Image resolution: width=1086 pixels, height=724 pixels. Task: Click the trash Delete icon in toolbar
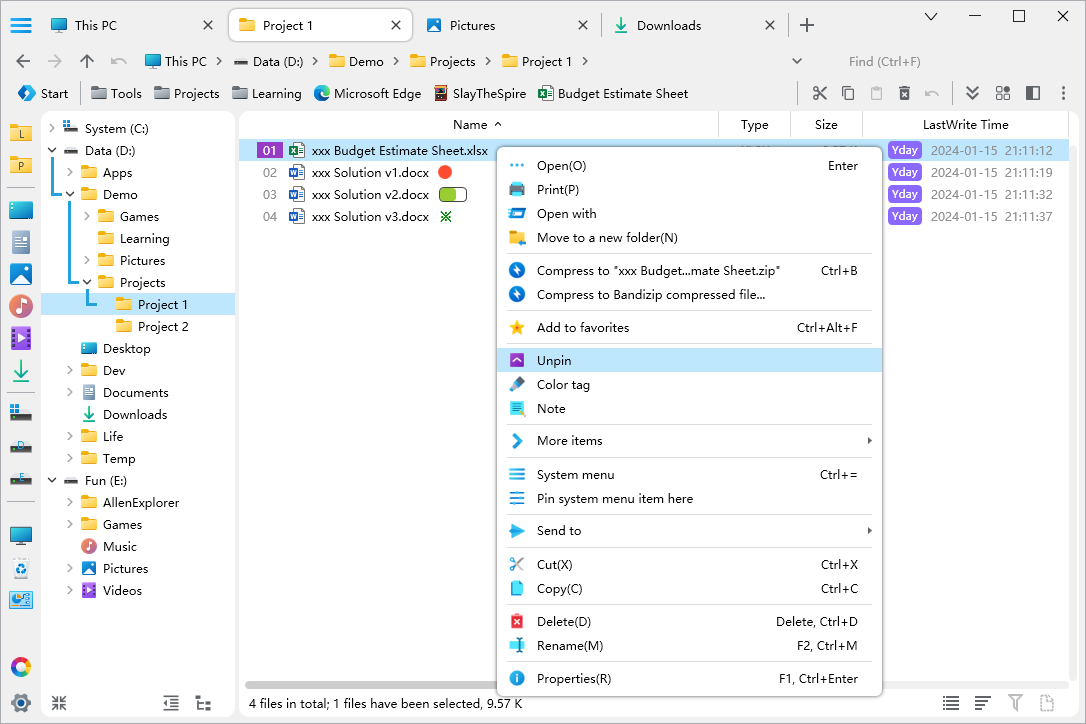click(x=904, y=93)
